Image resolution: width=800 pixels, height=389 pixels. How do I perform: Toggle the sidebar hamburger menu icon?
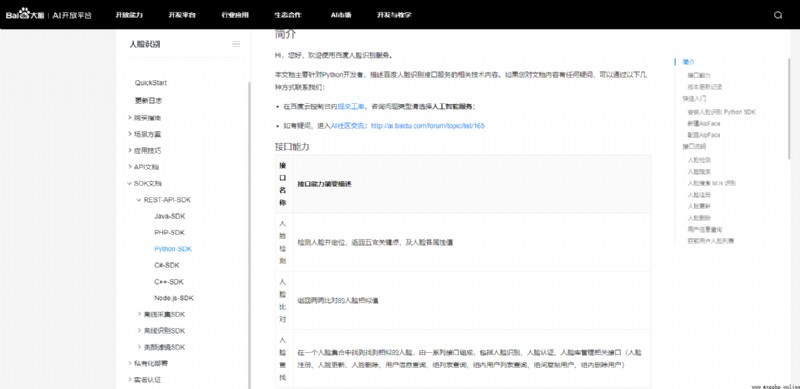click(236, 44)
